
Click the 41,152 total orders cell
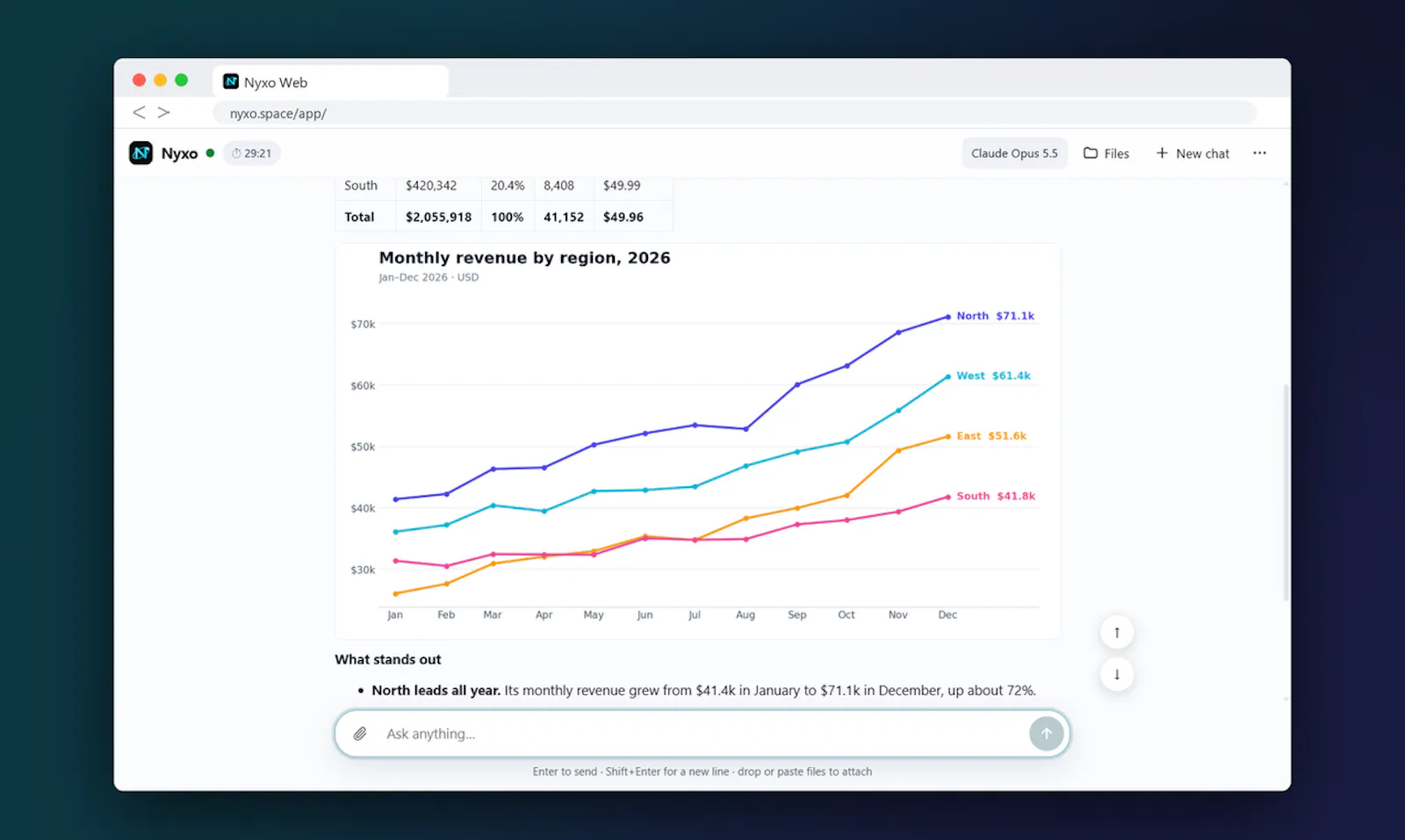[x=564, y=217]
